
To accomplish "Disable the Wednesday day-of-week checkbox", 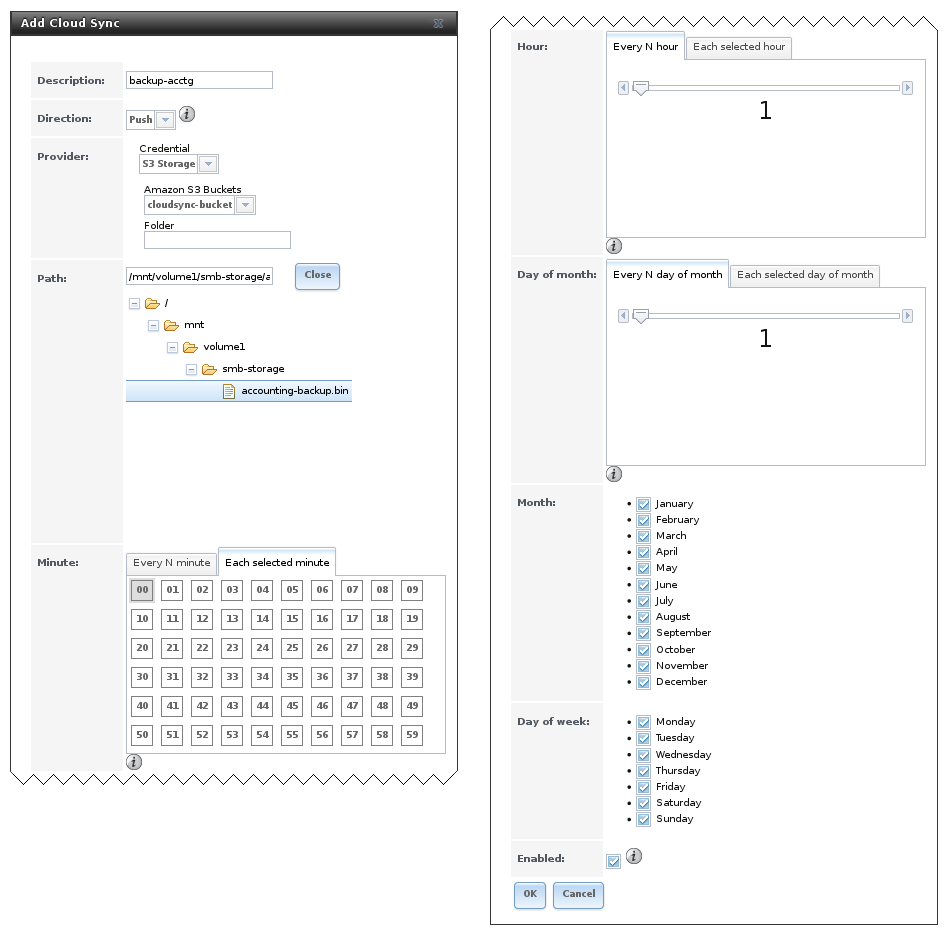I will pos(643,755).
